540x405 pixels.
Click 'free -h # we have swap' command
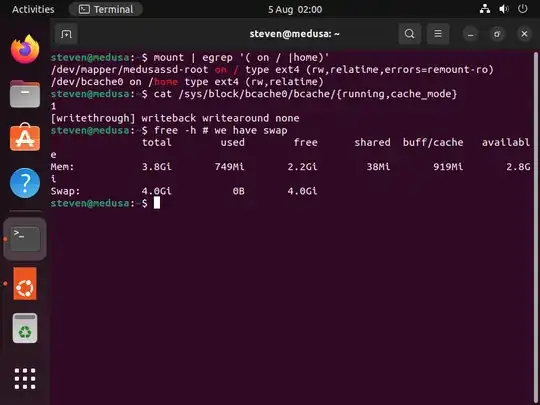pos(220,131)
